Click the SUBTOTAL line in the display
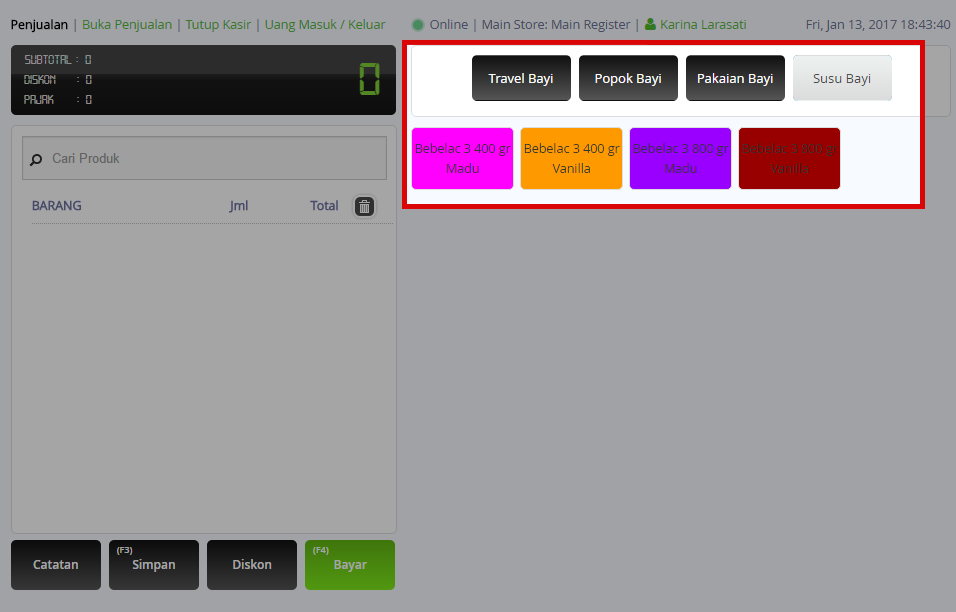Image resolution: width=956 pixels, height=612 pixels. click(58, 60)
